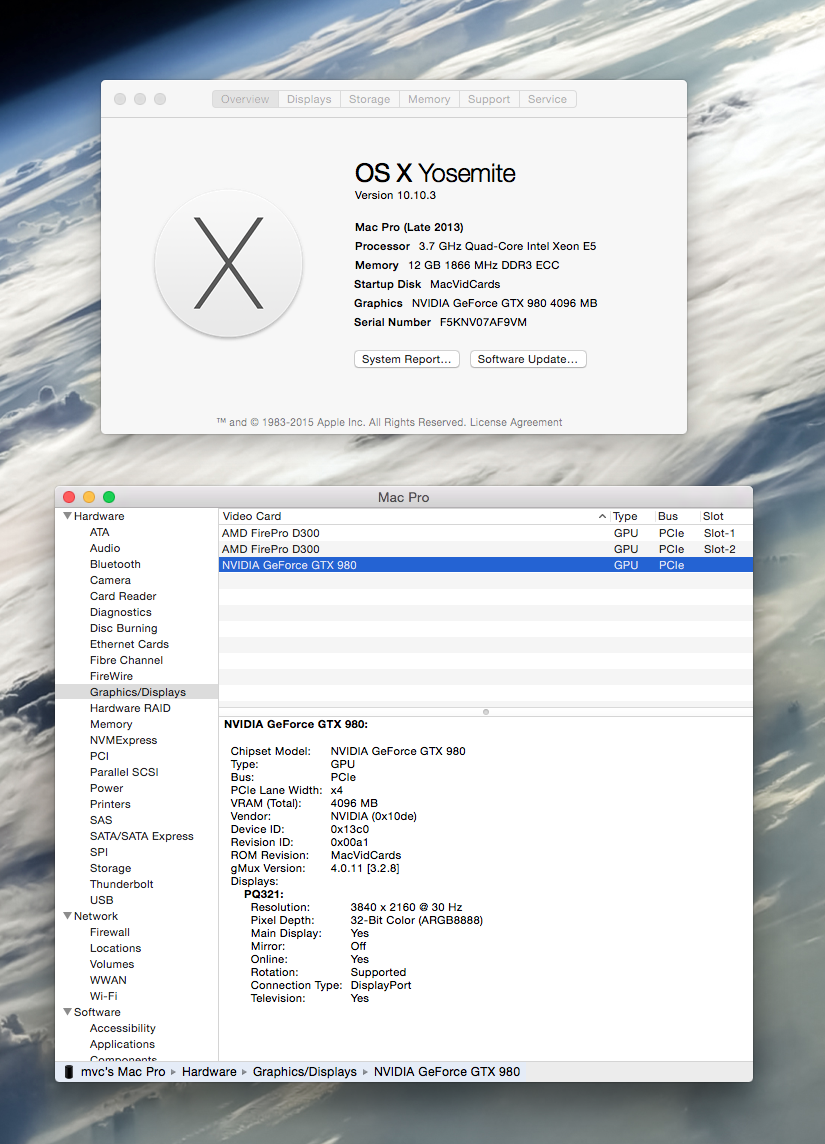Choose Ethernet Cards in the sidebar

(x=129, y=645)
